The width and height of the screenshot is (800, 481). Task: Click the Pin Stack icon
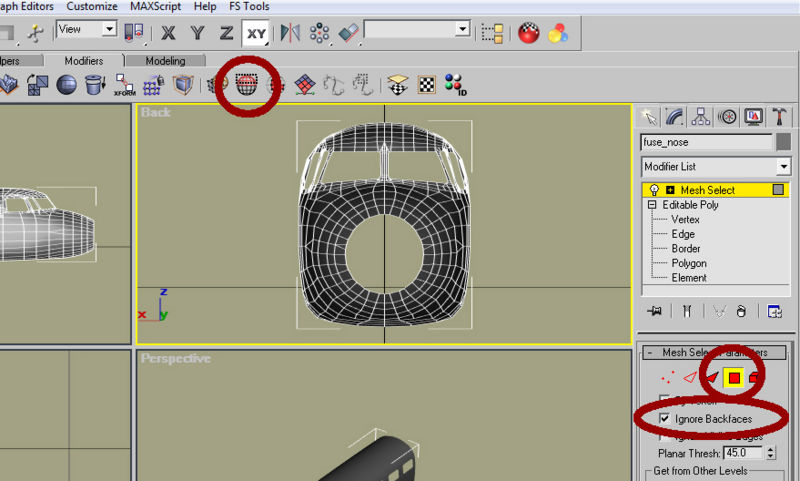pos(655,311)
